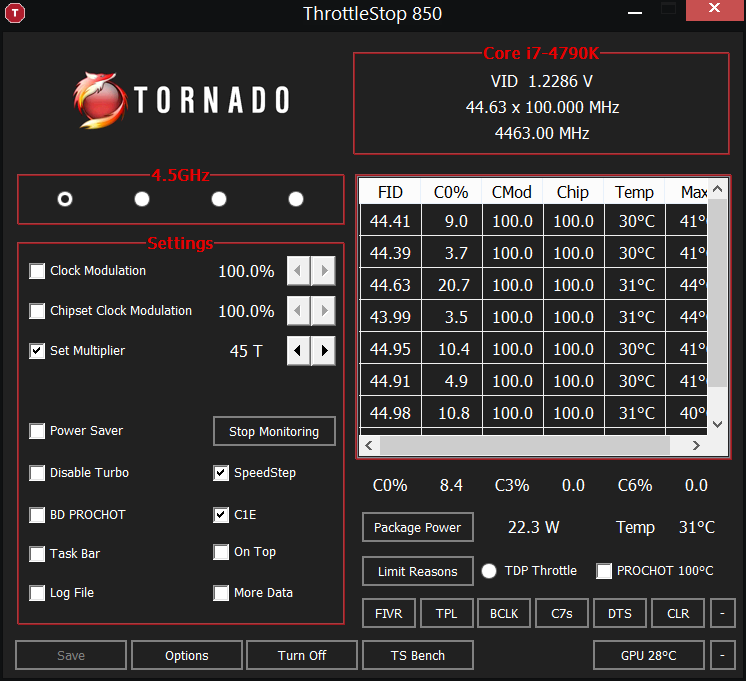Image resolution: width=746 pixels, height=681 pixels.
Task: Click the FID cell showing 43.99
Action: click(x=391, y=317)
